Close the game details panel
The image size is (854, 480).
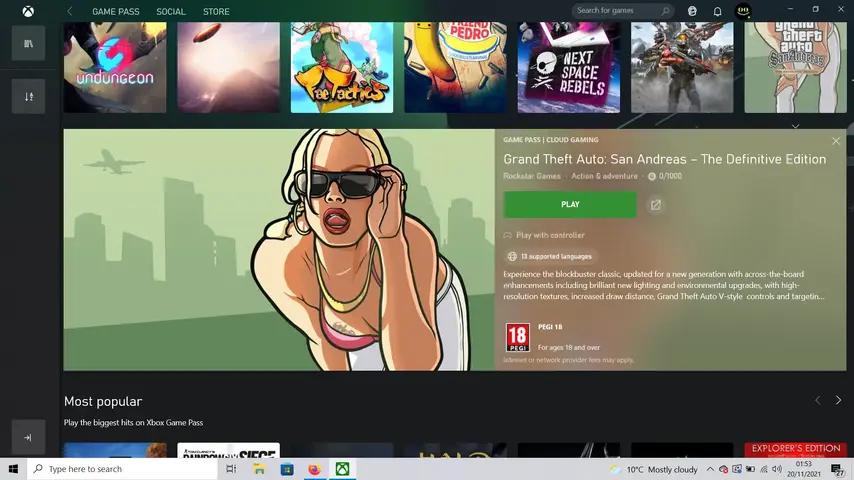coord(836,141)
